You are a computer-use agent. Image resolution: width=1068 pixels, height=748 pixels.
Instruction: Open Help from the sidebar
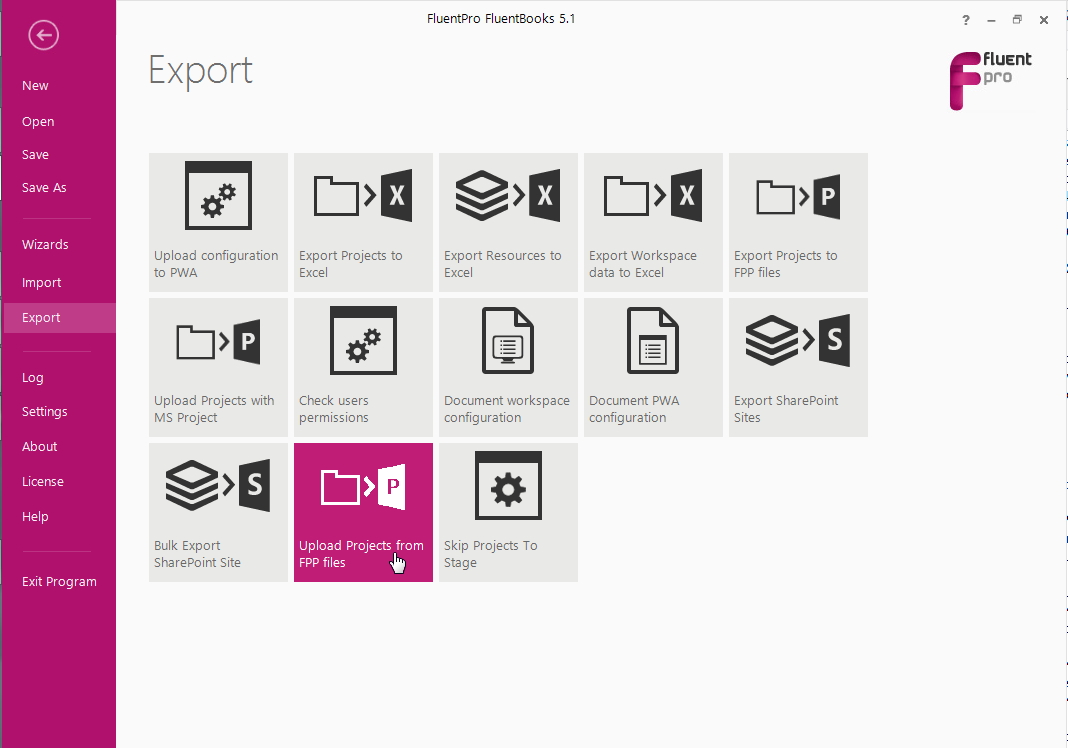(35, 516)
